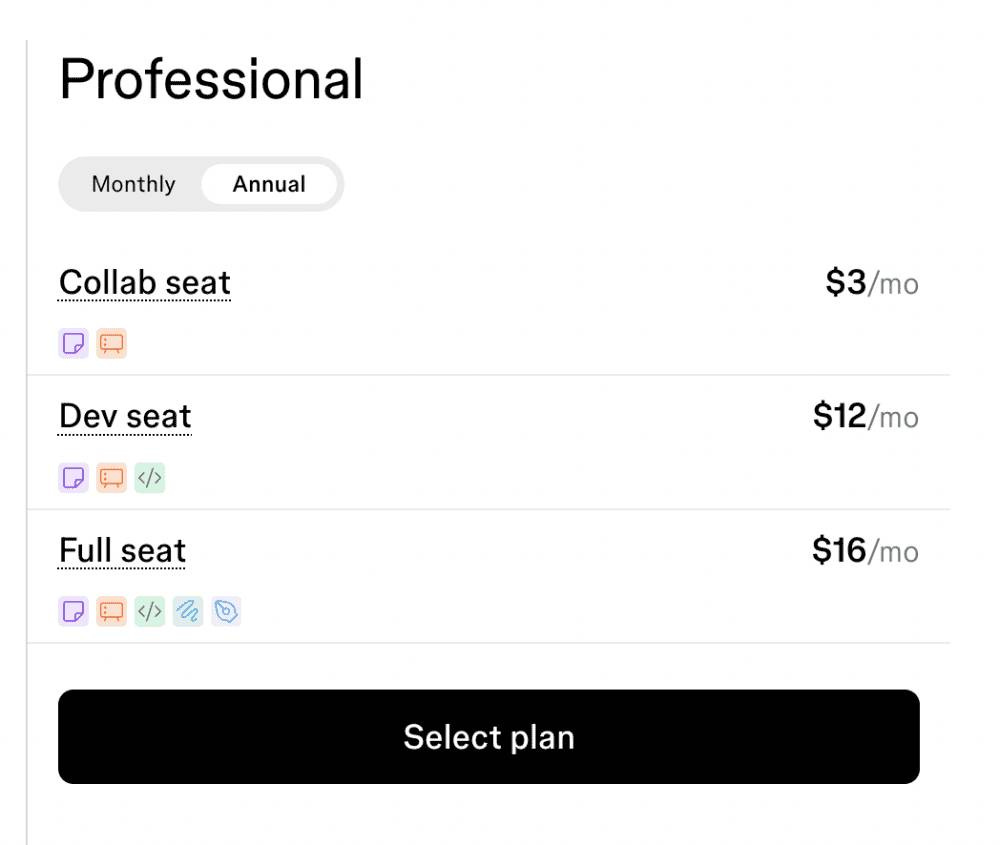Select the Annual billing option
1000x845 pixels.
(269, 184)
